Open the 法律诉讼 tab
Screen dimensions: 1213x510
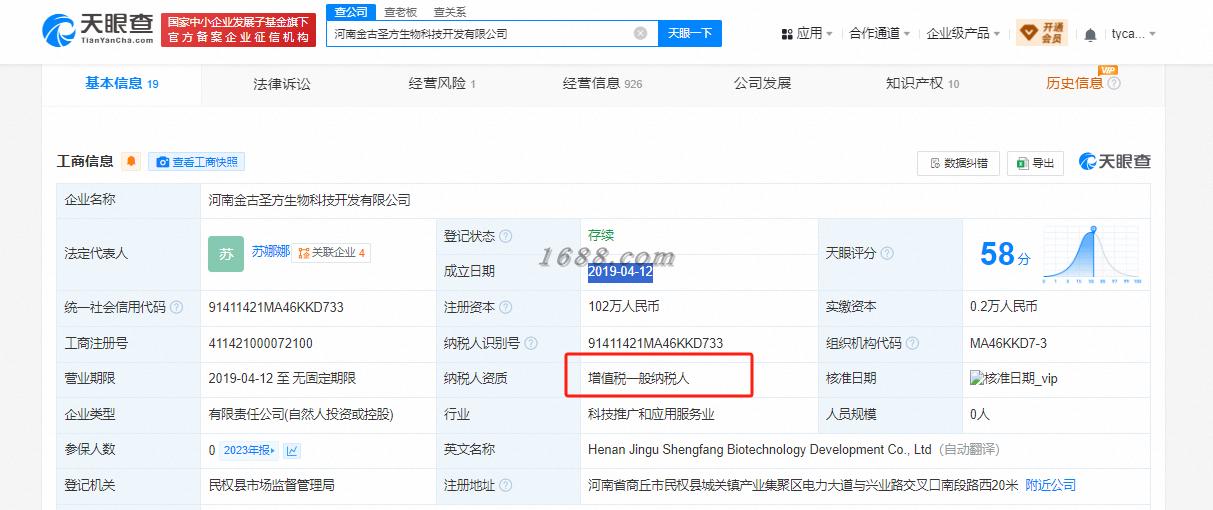point(281,84)
